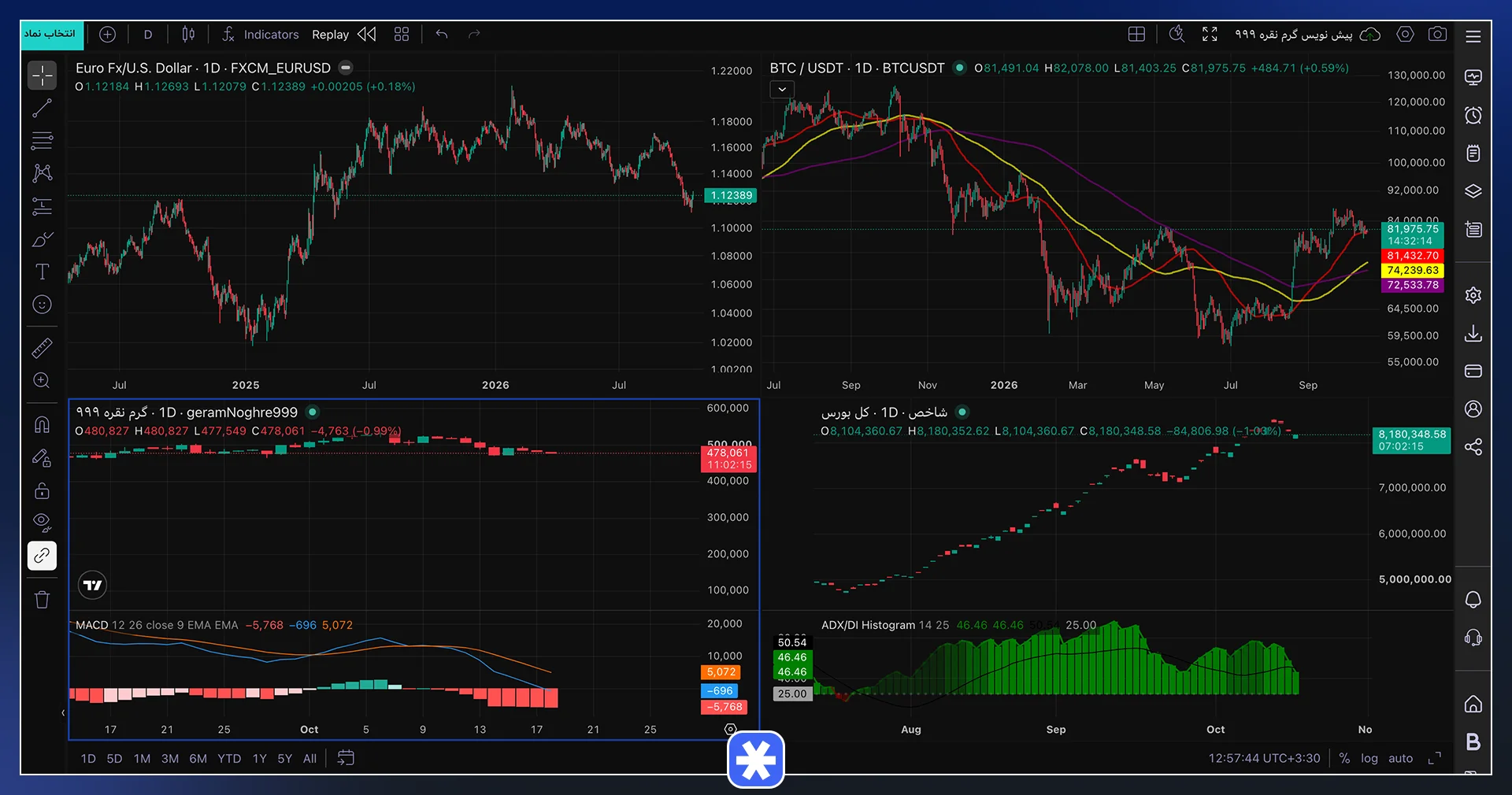The height and width of the screenshot is (795, 1512).
Task: Lock all drawing tools
Action: click(x=42, y=490)
